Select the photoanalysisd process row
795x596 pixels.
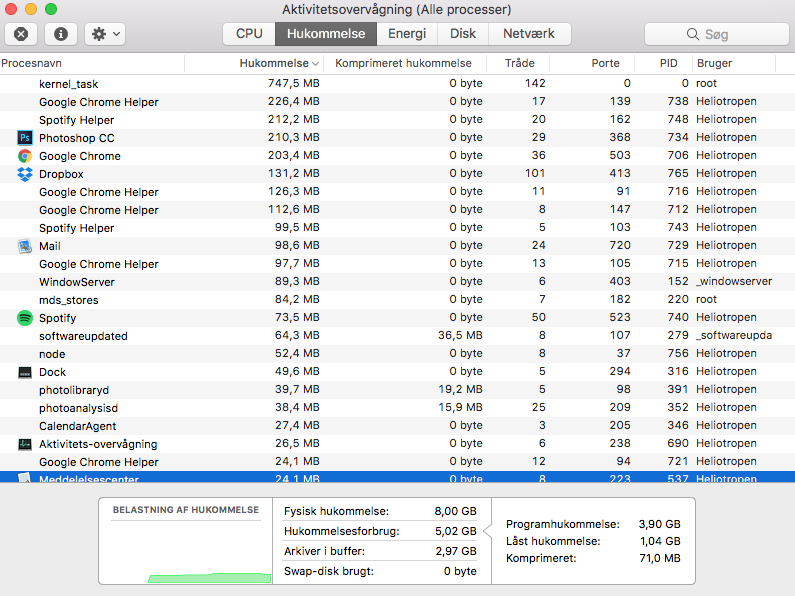click(398, 408)
